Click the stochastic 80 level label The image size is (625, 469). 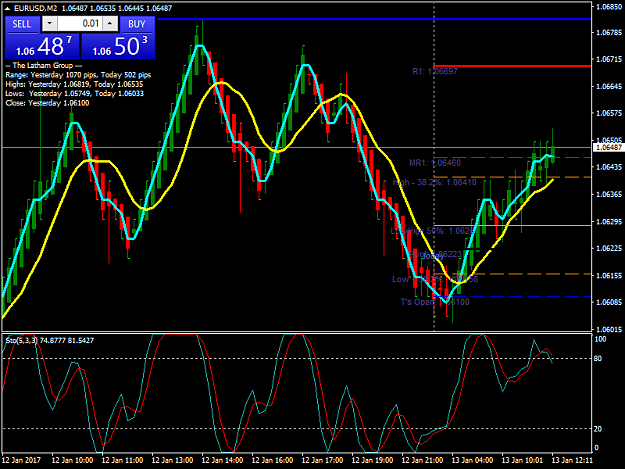(597, 359)
